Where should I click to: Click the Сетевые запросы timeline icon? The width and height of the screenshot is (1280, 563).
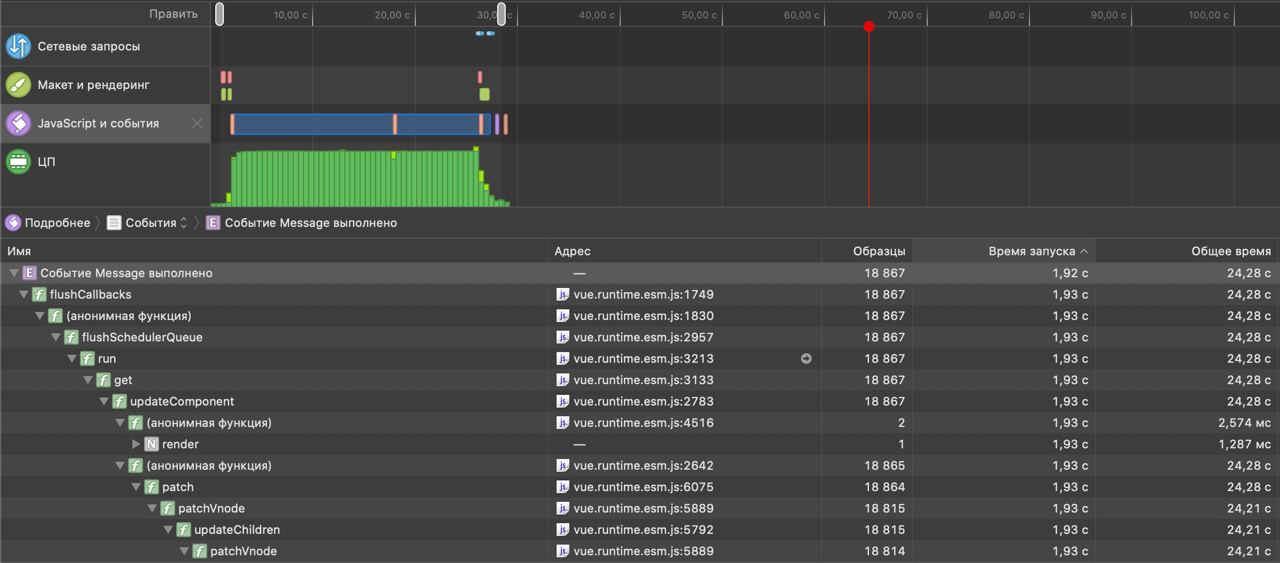pos(18,46)
